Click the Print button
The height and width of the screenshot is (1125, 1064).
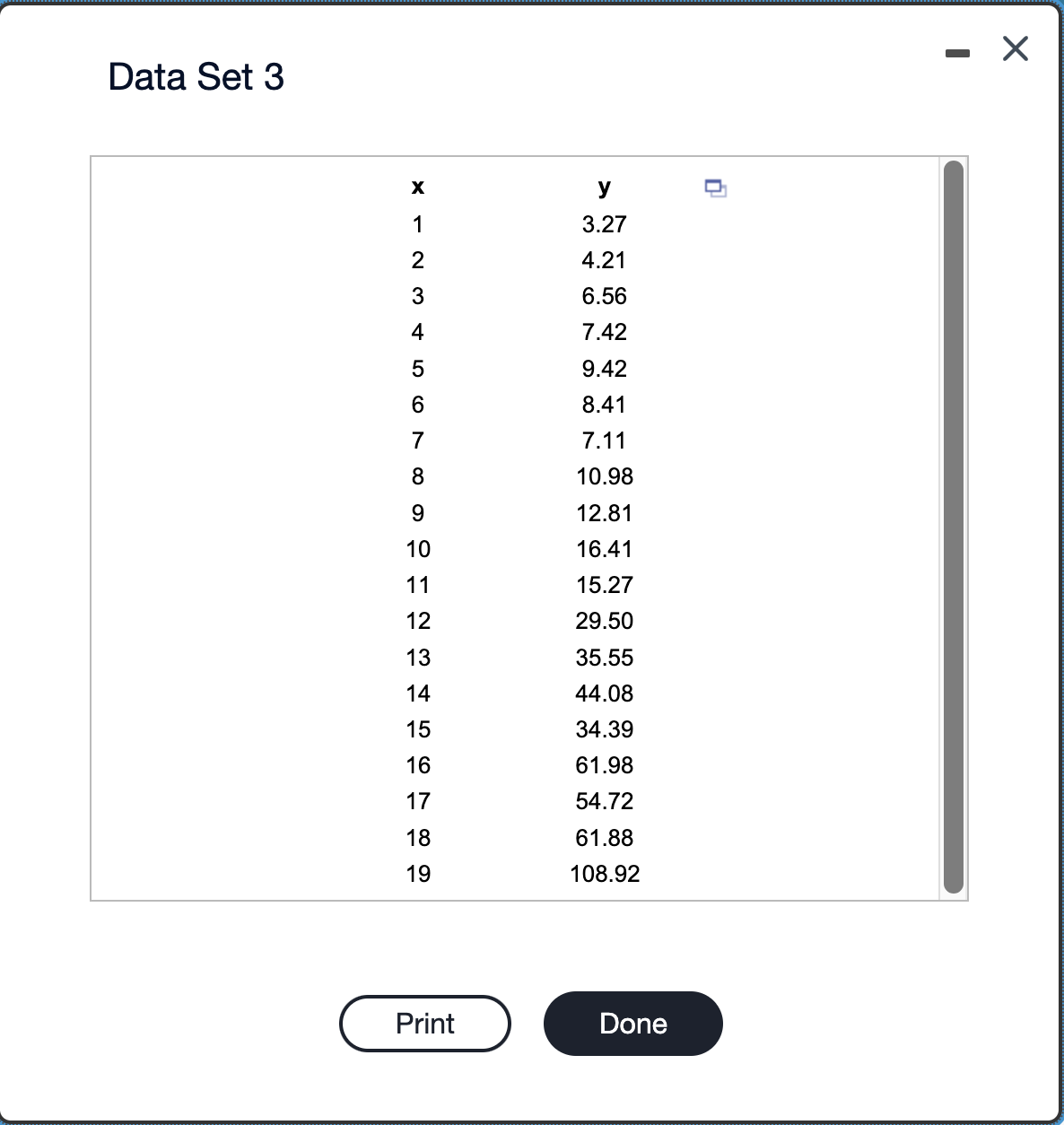[x=424, y=1024]
